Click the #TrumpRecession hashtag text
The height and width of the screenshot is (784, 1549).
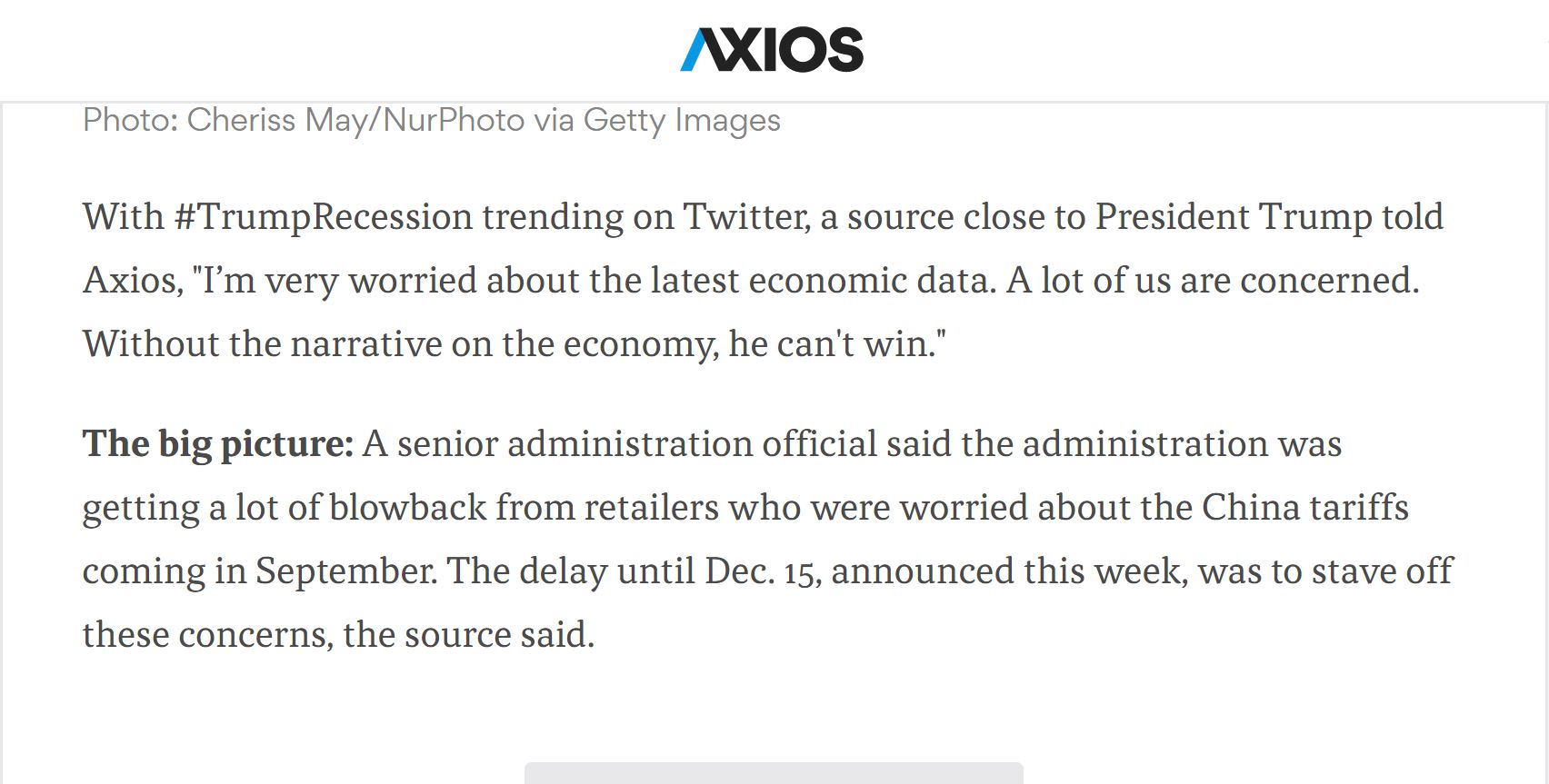pos(324,218)
